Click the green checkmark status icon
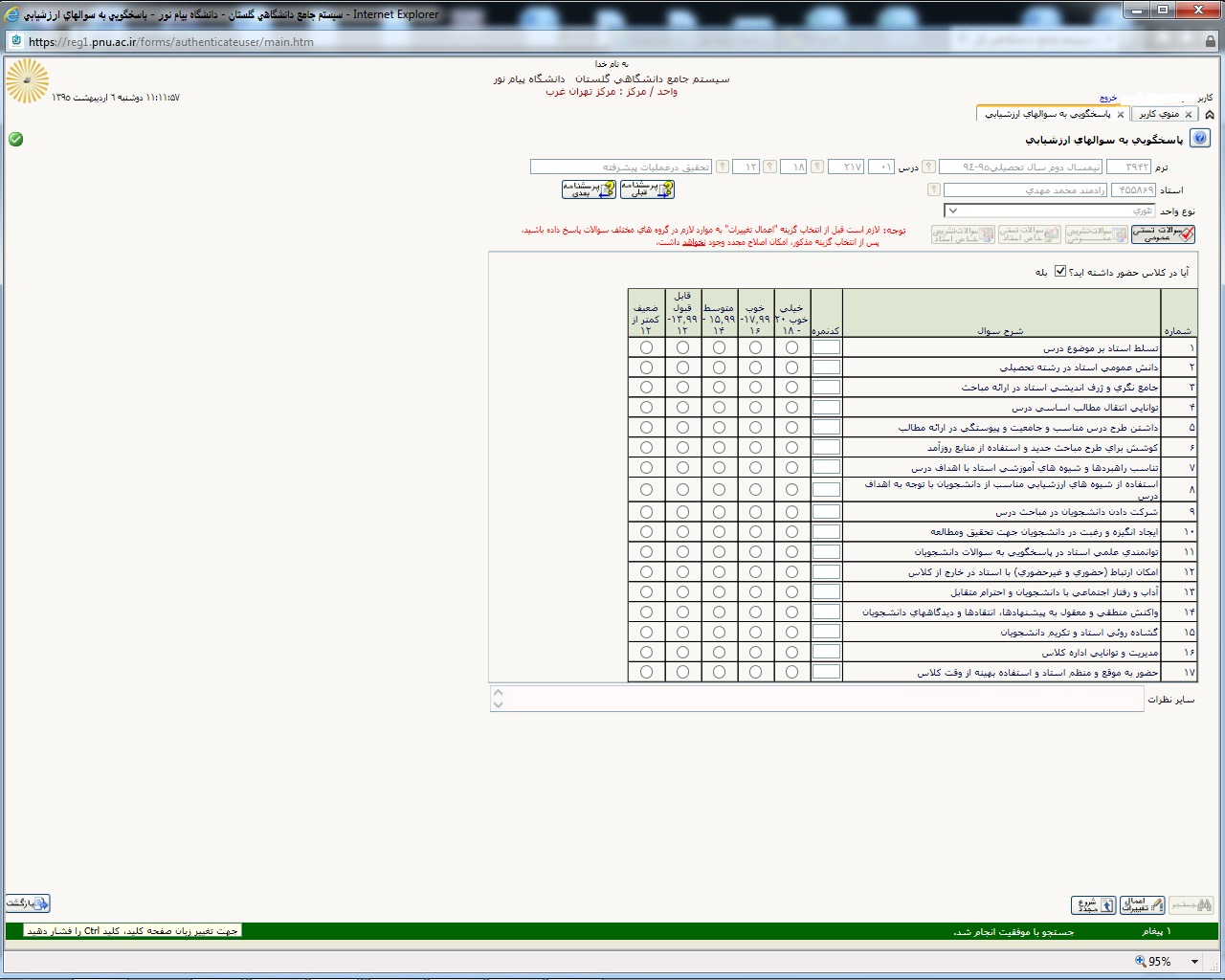The height and width of the screenshot is (980, 1225). 15,139
